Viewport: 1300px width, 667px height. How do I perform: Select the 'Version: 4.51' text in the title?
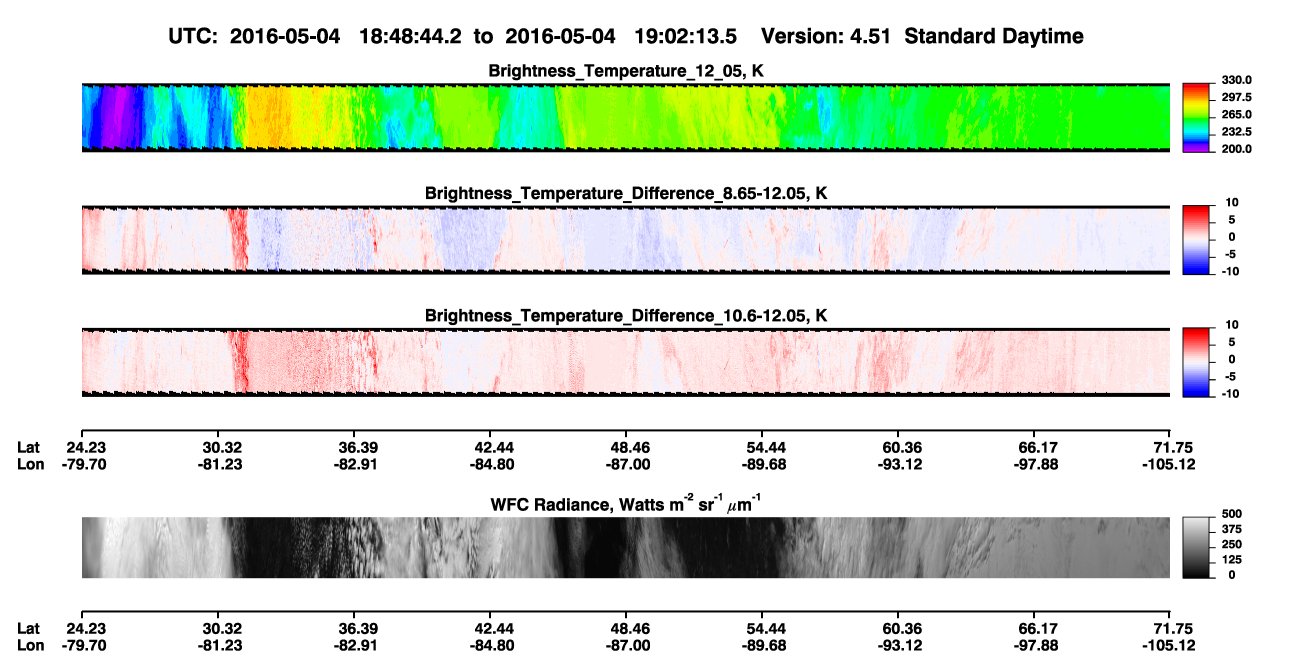tap(825, 37)
